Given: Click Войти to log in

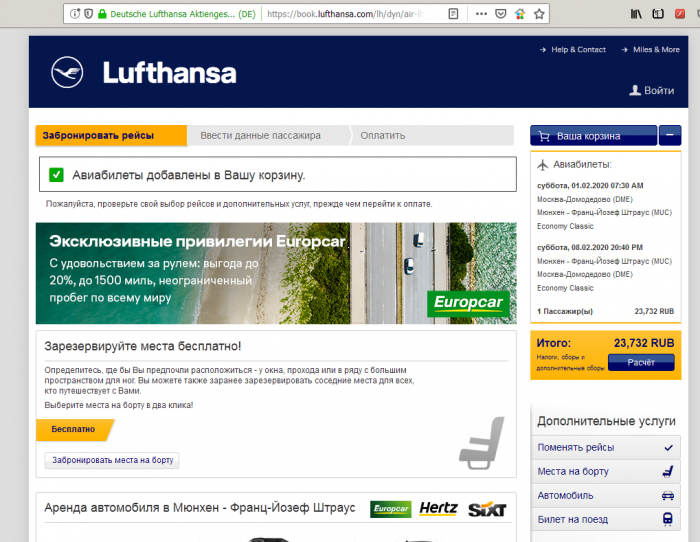Looking at the screenshot, I should point(652,91).
